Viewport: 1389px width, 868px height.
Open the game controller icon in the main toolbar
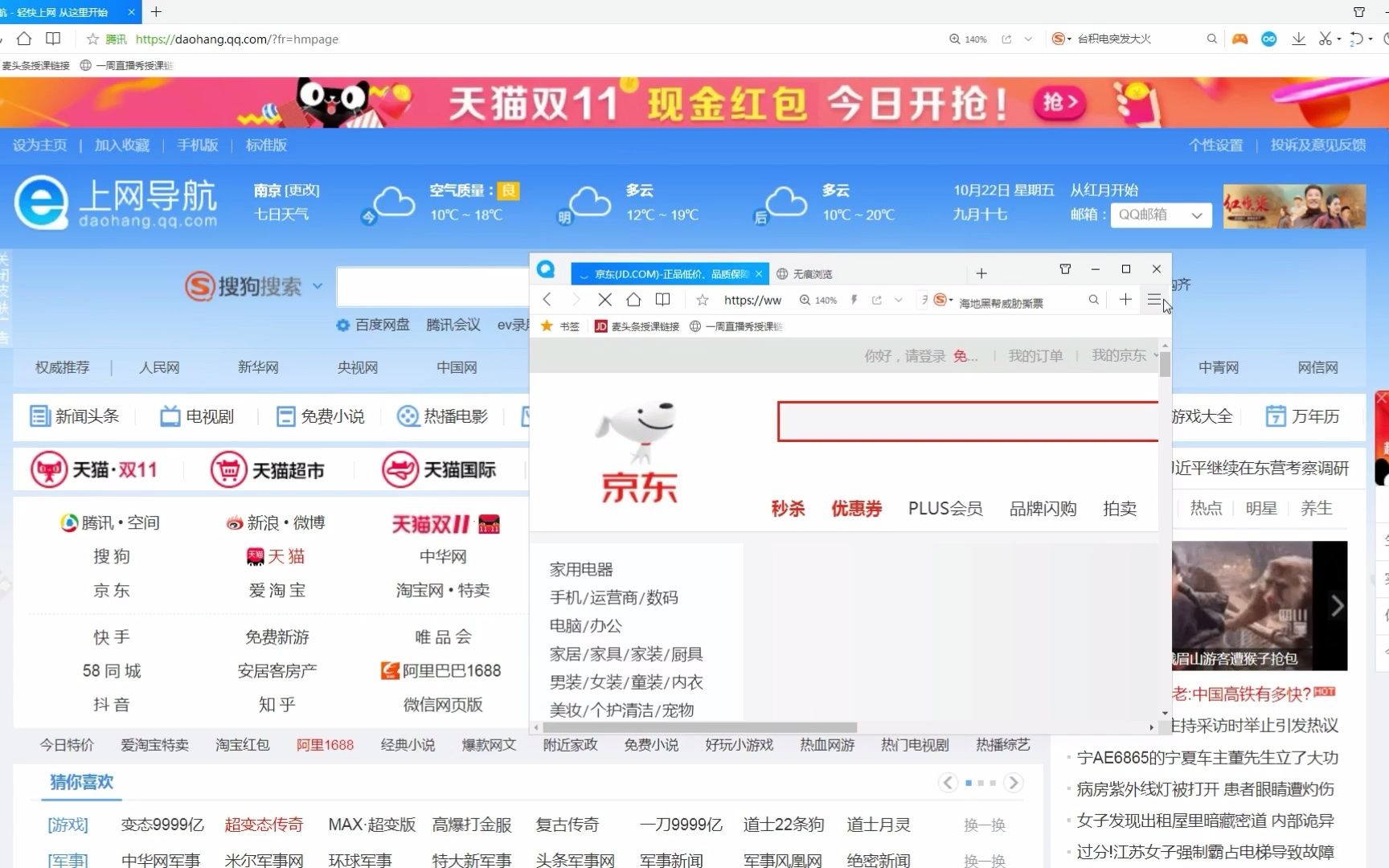click(1239, 39)
